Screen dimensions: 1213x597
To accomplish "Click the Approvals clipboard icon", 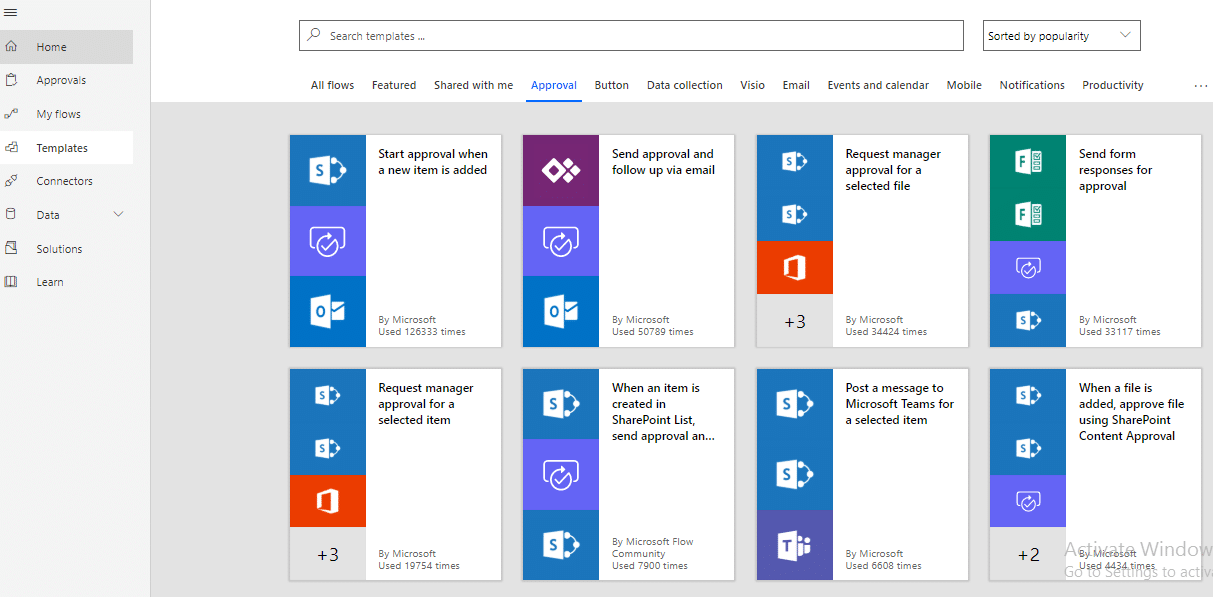I will [11, 80].
